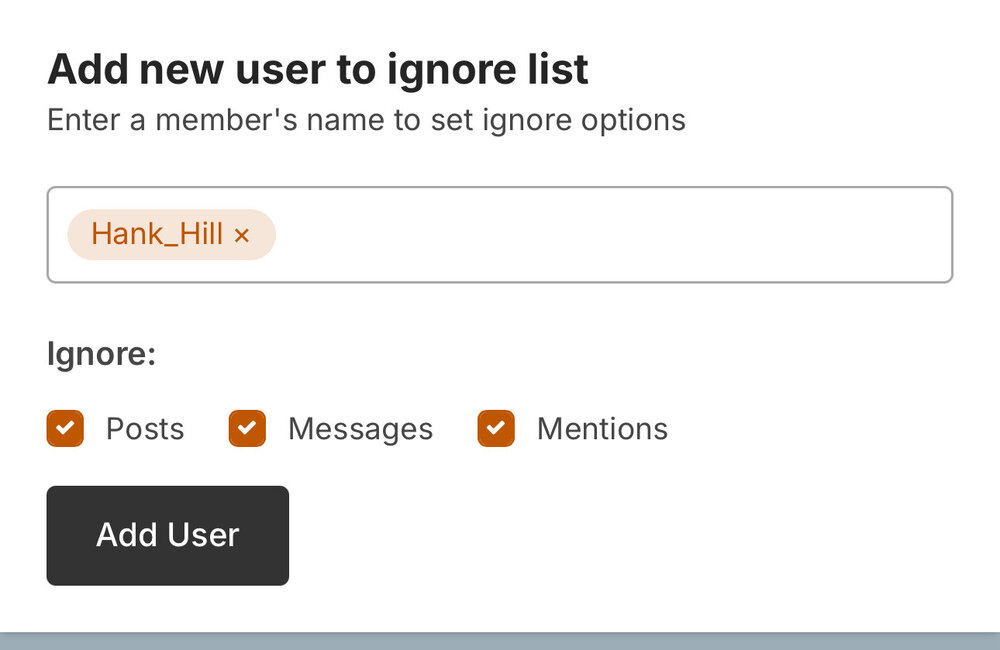Image resolution: width=1000 pixels, height=650 pixels.
Task: Click the "Enter a member's name" helper text
Action: click(366, 121)
